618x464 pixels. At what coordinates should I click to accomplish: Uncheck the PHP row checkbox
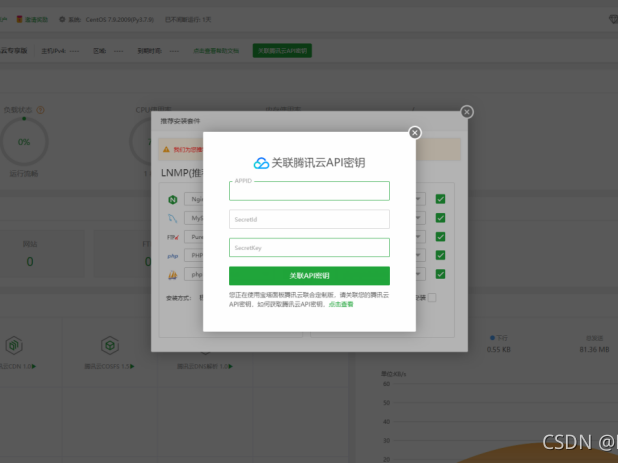click(440, 255)
